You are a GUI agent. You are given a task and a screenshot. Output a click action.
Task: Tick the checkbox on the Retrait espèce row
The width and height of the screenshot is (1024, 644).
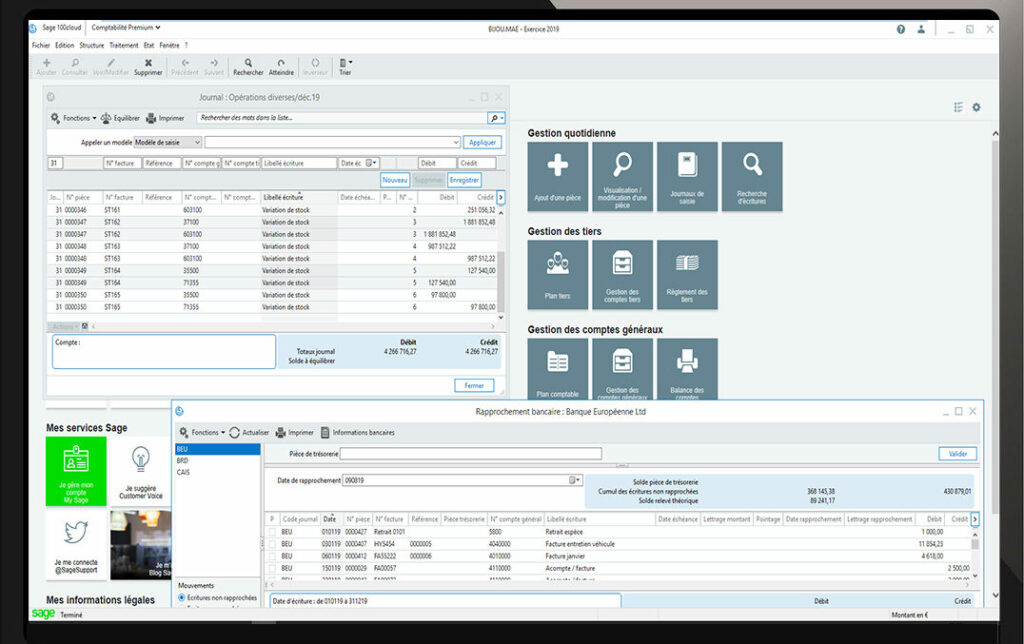click(273, 530)
